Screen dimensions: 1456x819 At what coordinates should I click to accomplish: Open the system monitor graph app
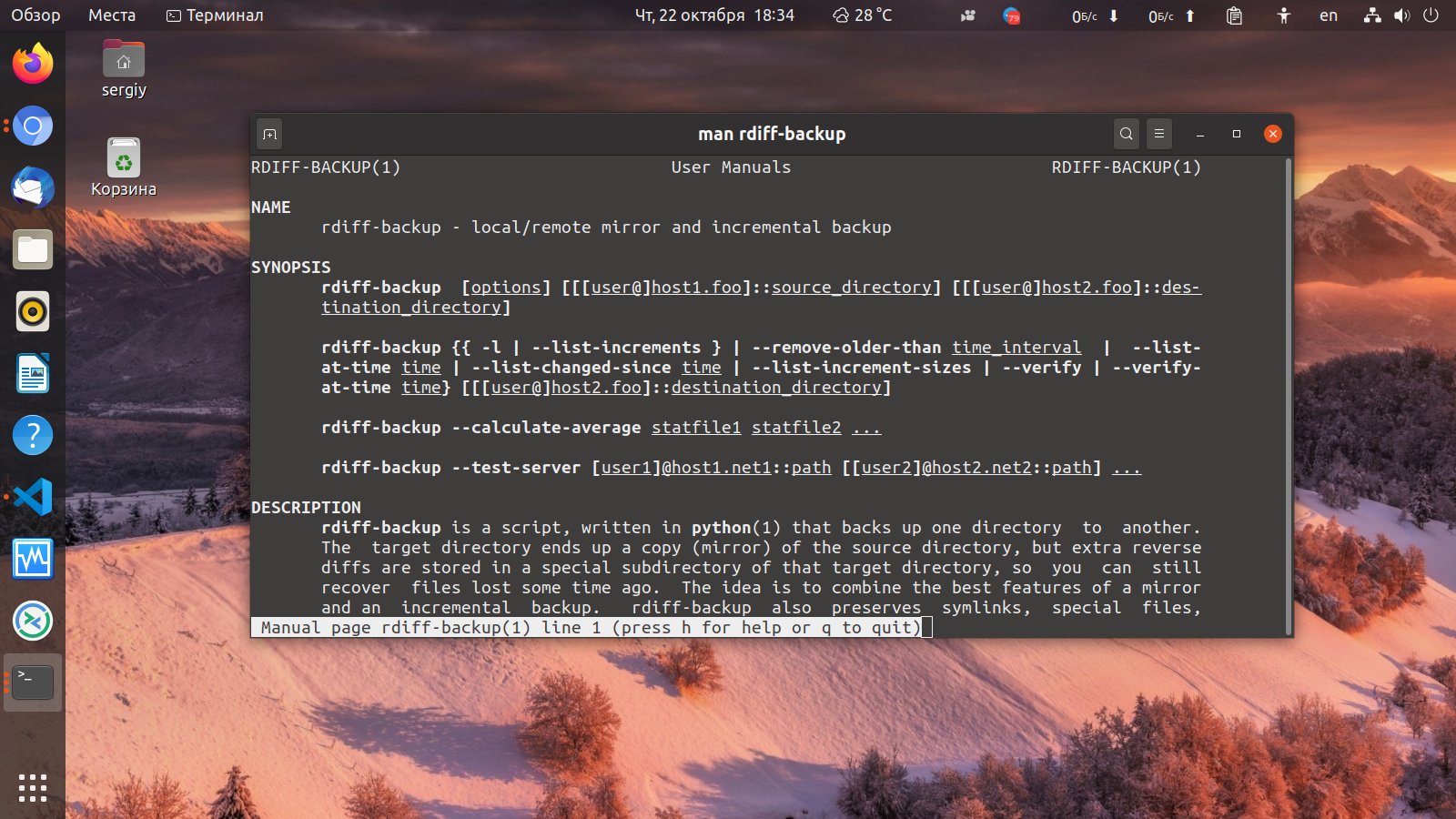(33, 559)
